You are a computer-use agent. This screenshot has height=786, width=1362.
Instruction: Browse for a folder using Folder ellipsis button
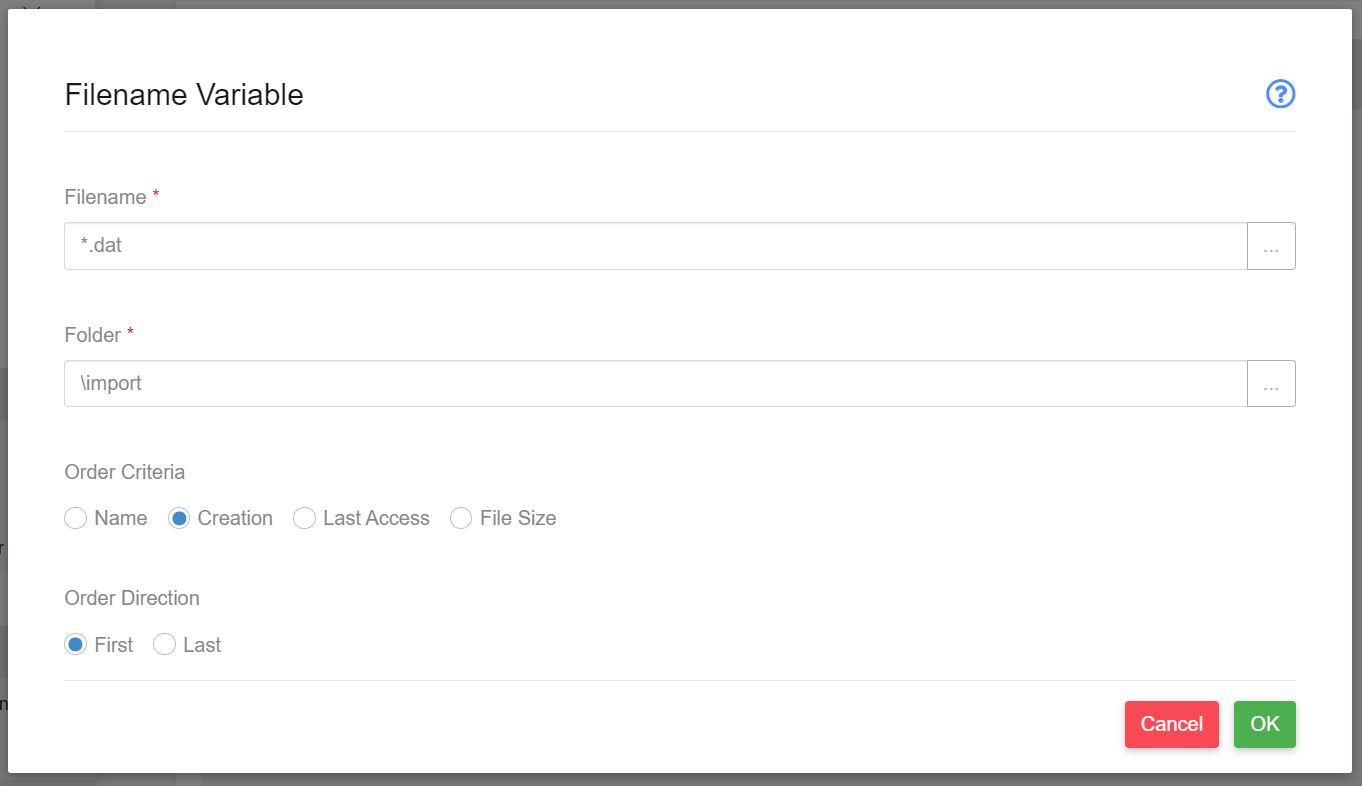tap(1271, 384)
